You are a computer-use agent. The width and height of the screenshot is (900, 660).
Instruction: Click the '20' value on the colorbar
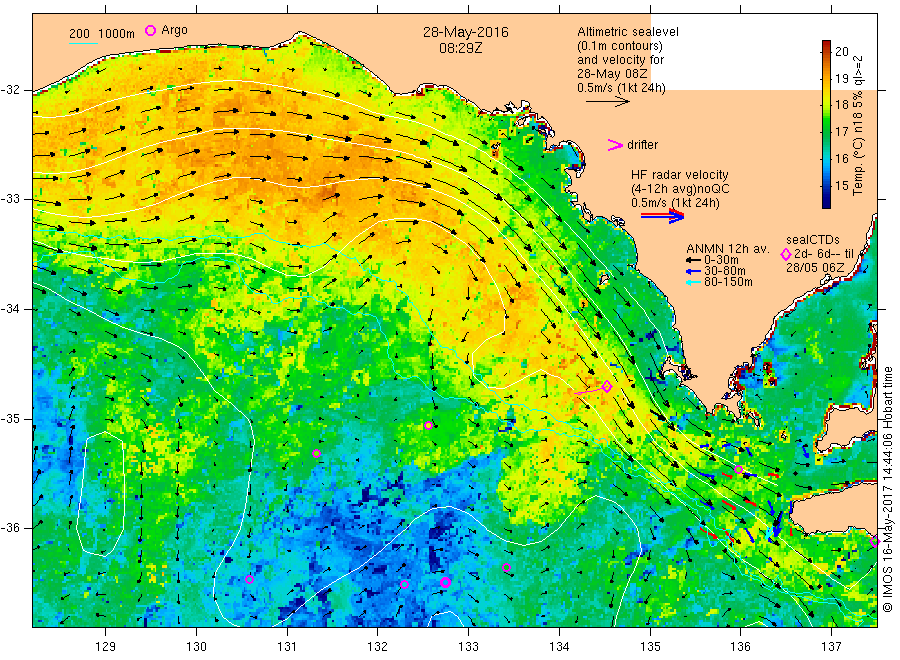click(x=841, y=52)
